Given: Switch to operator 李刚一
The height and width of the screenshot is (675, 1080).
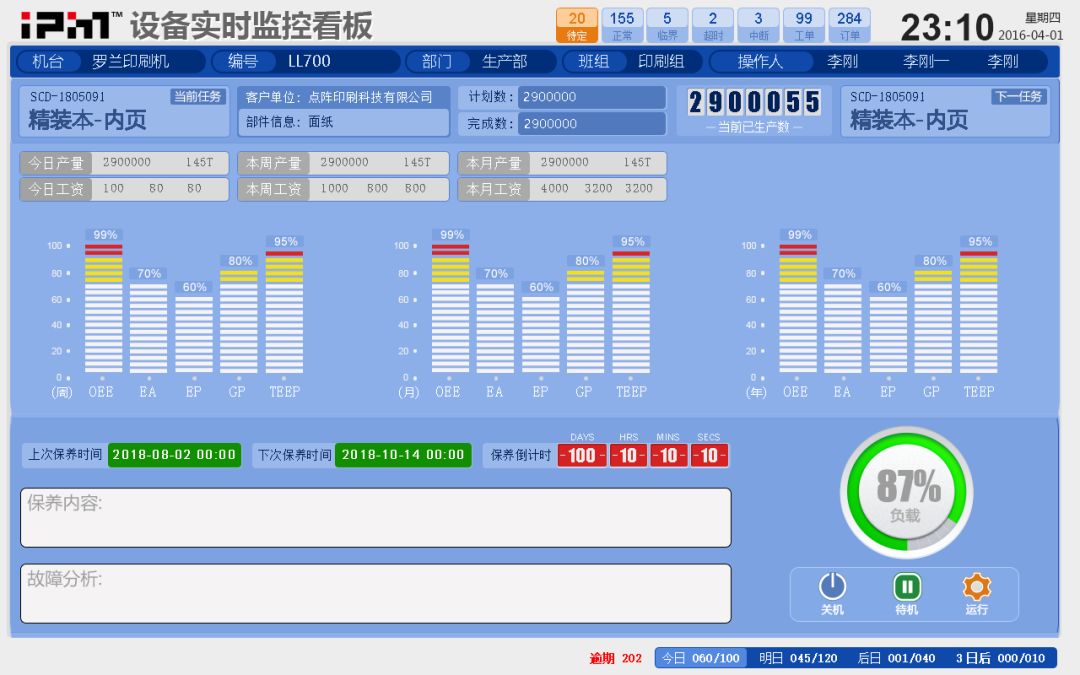Looking at the screenshot, I should pyautogui.click(x=928, y=61).
